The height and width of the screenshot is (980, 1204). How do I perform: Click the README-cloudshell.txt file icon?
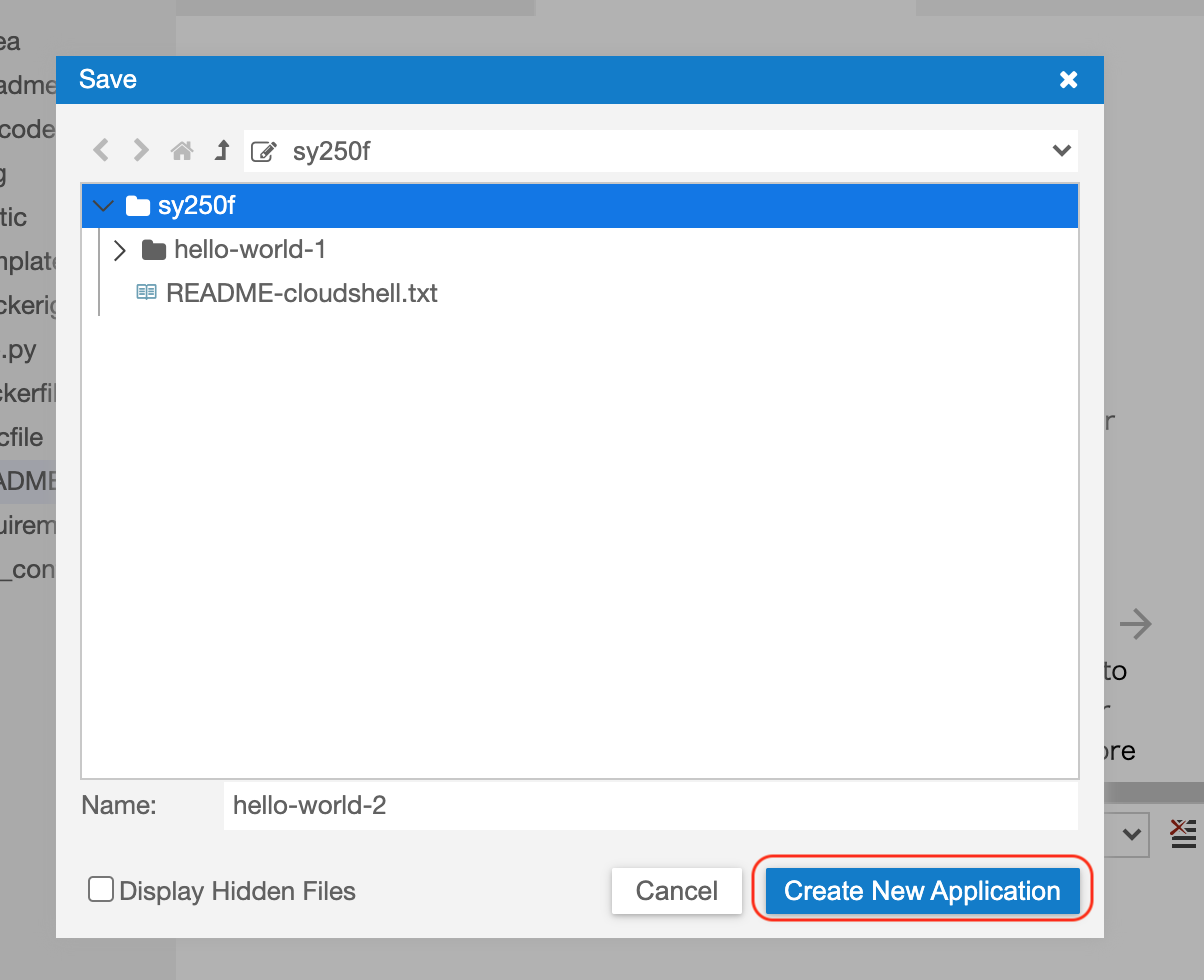point(146,292)
